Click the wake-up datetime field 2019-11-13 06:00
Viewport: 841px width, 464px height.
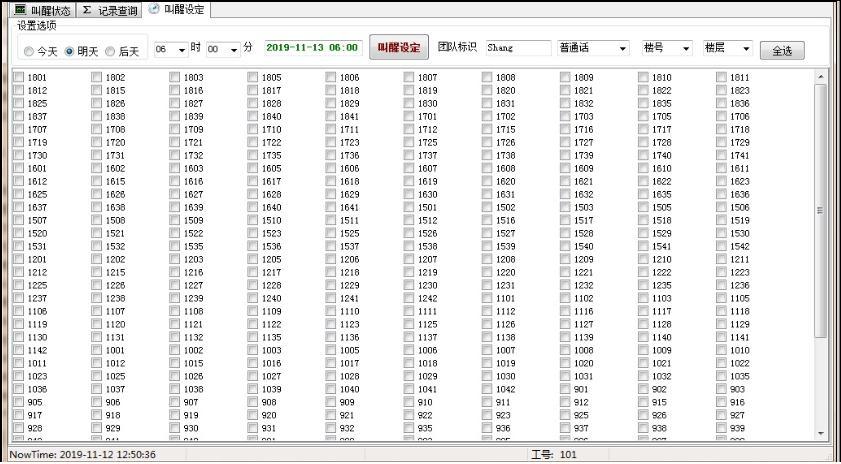pos(313,48)
